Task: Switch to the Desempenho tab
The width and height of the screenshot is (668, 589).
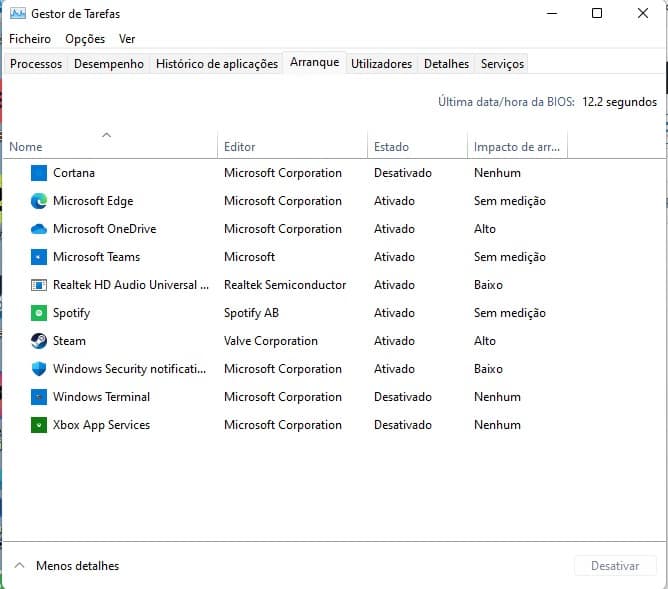Action: pos(109,64)
